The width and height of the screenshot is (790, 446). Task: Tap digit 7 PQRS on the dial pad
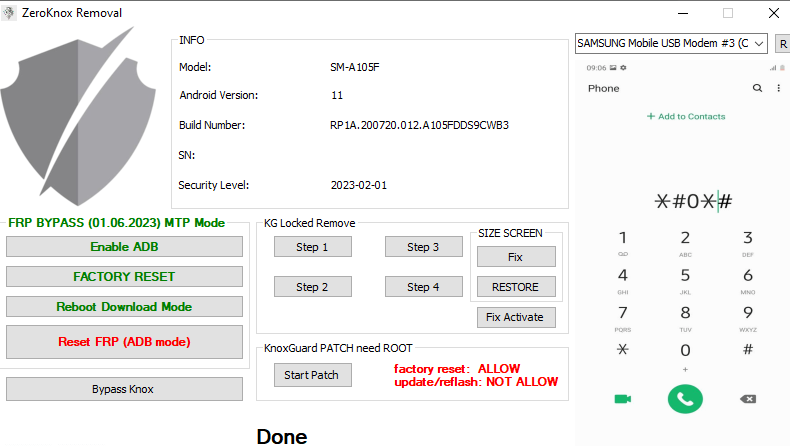coord(623,317)
